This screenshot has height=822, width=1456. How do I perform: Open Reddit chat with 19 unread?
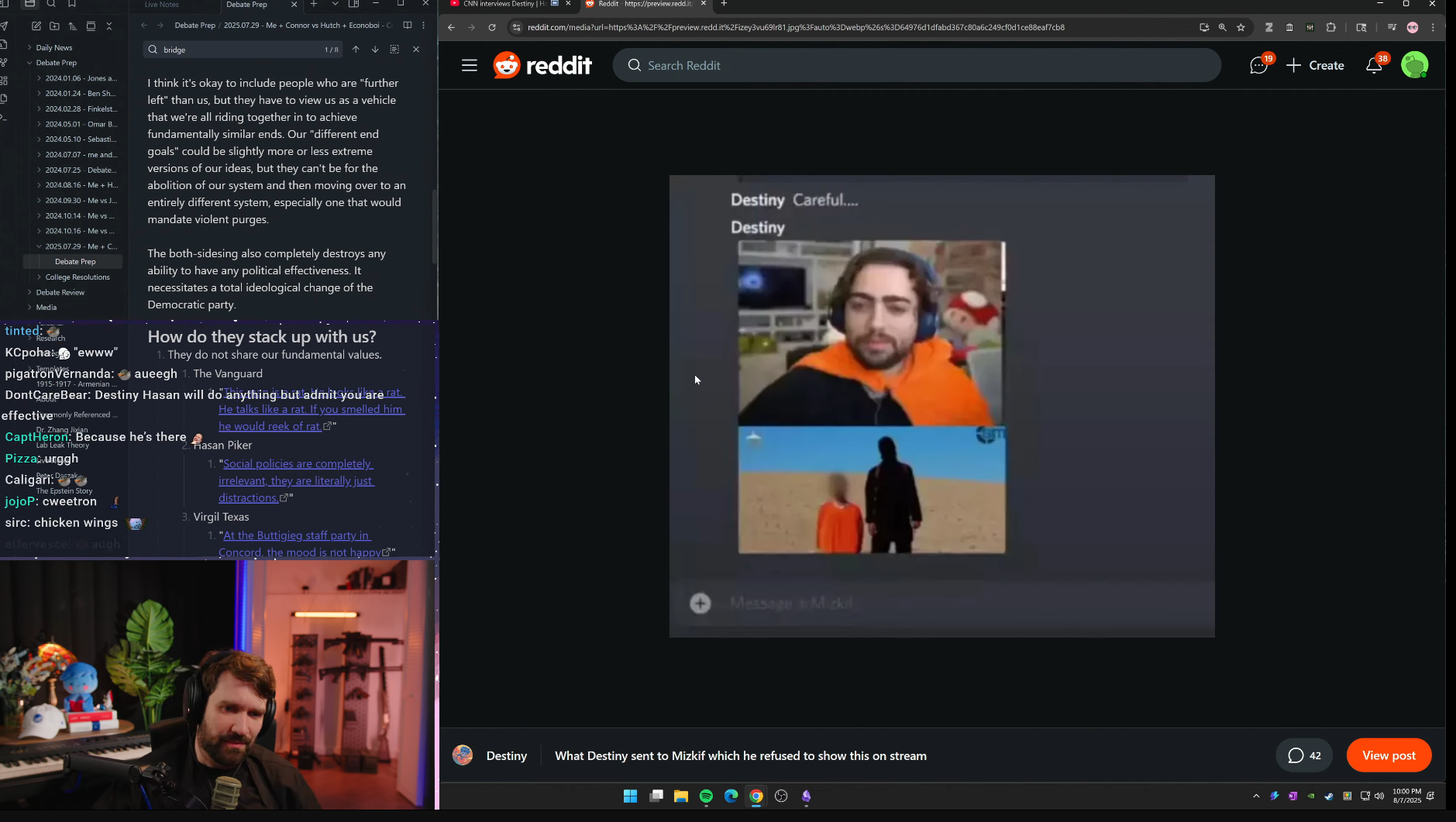[x=1259, y=65]
